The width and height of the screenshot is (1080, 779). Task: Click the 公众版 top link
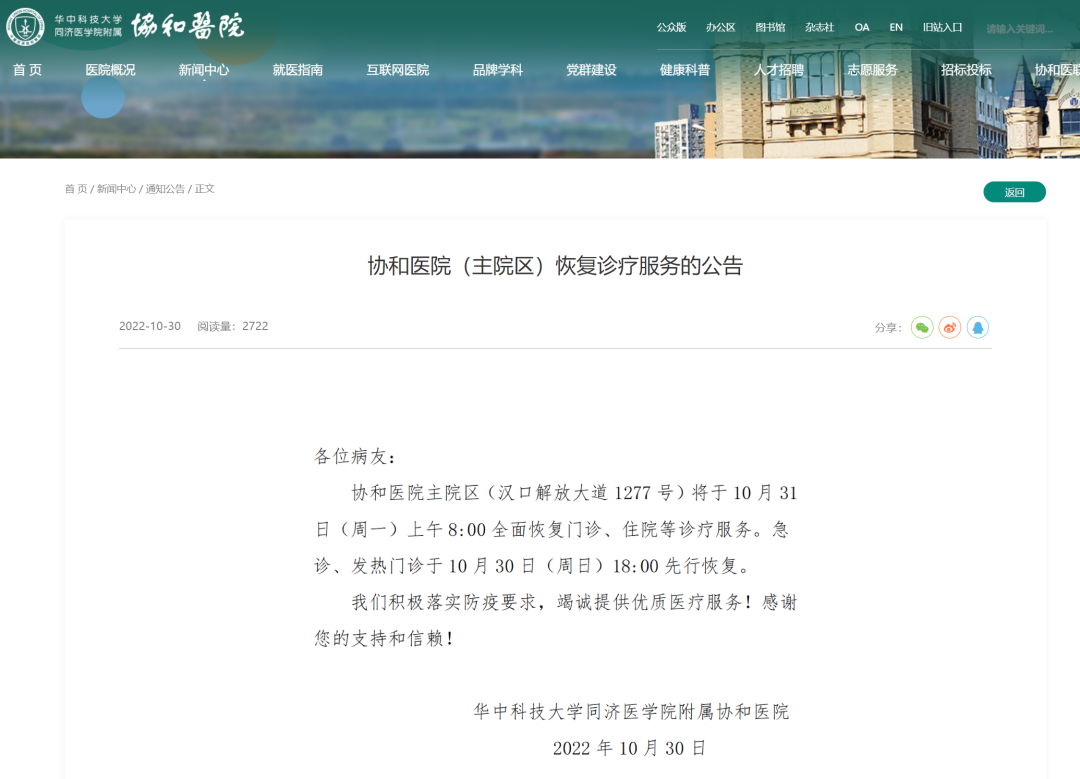[x=671, y=27]
